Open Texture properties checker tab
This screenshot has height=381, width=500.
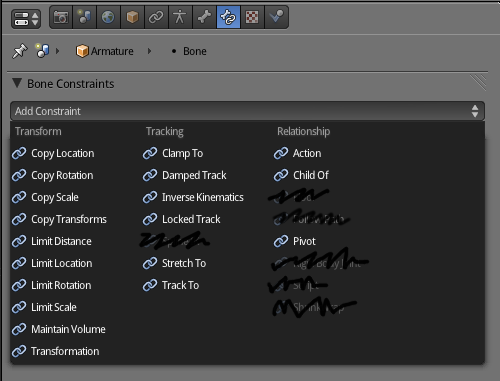[252, 17]
